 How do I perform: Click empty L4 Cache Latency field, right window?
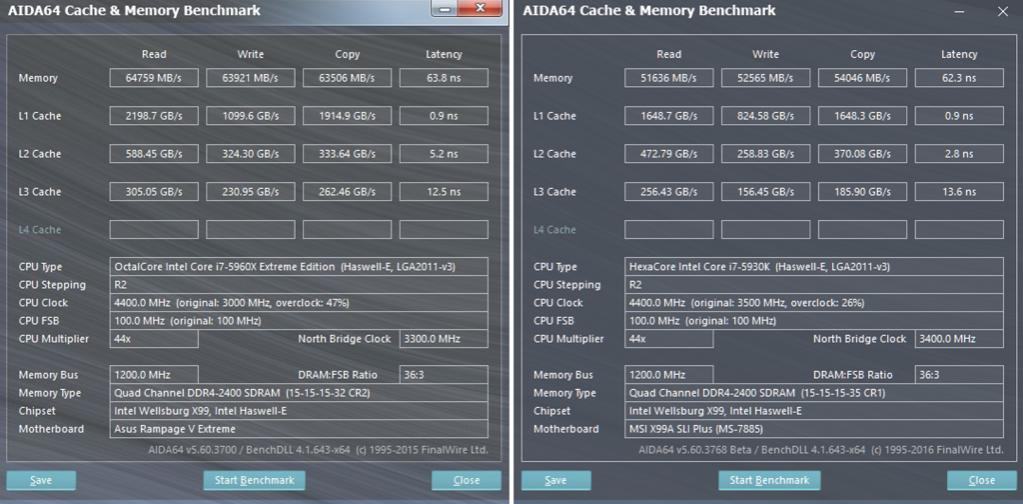pos(959,230)
